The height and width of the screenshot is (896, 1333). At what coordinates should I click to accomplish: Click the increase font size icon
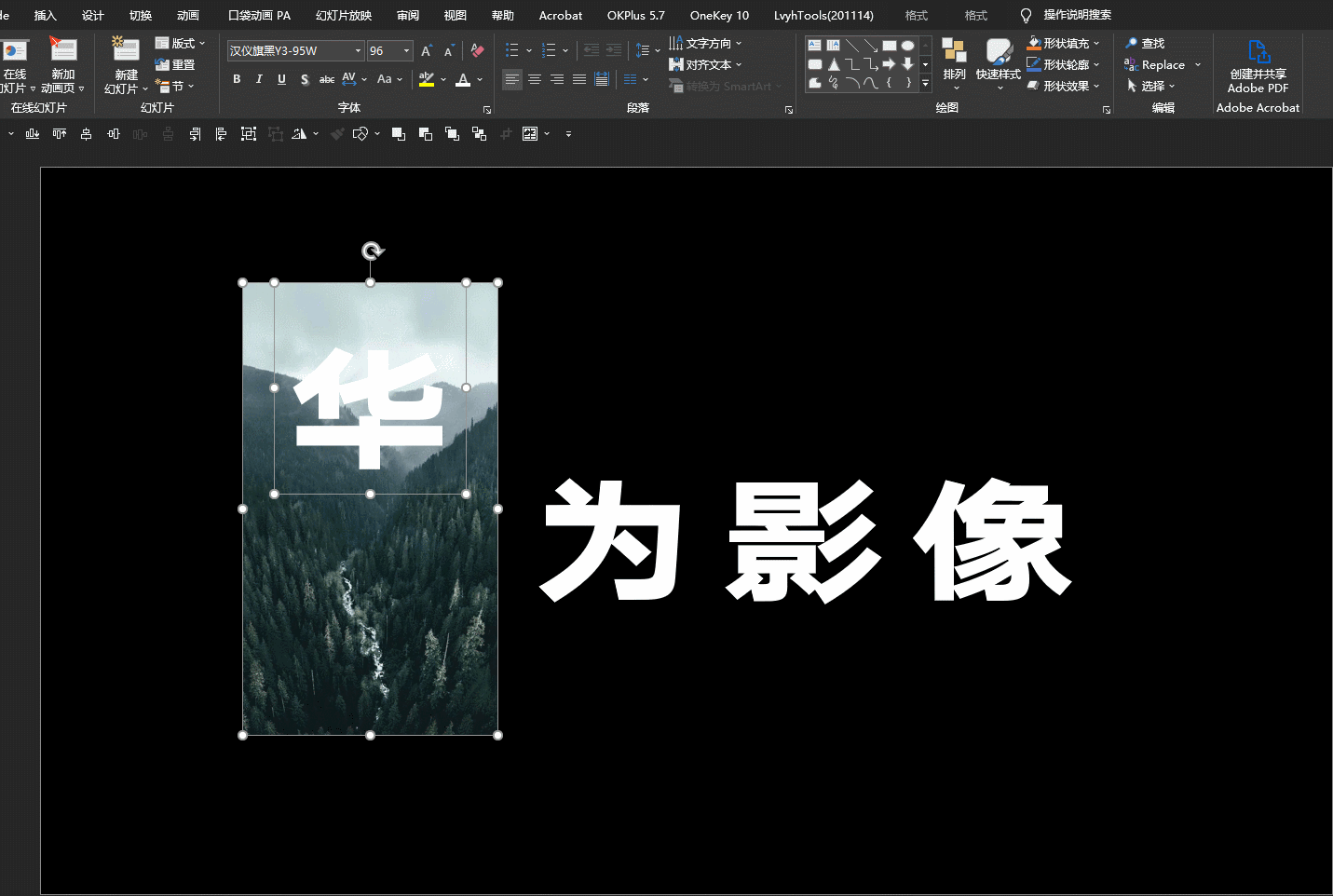pos(426,51)
